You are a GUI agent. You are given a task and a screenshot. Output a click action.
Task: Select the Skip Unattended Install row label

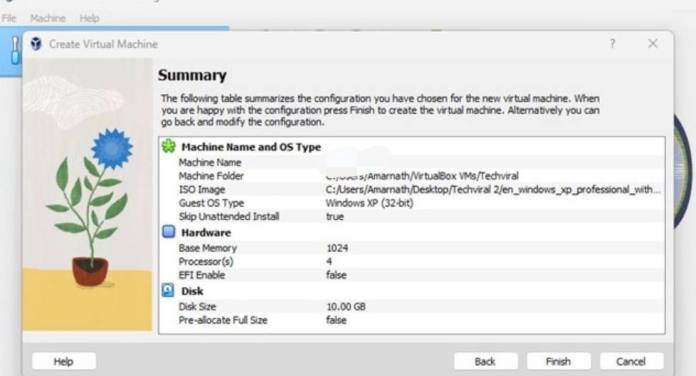click(229, 216)
